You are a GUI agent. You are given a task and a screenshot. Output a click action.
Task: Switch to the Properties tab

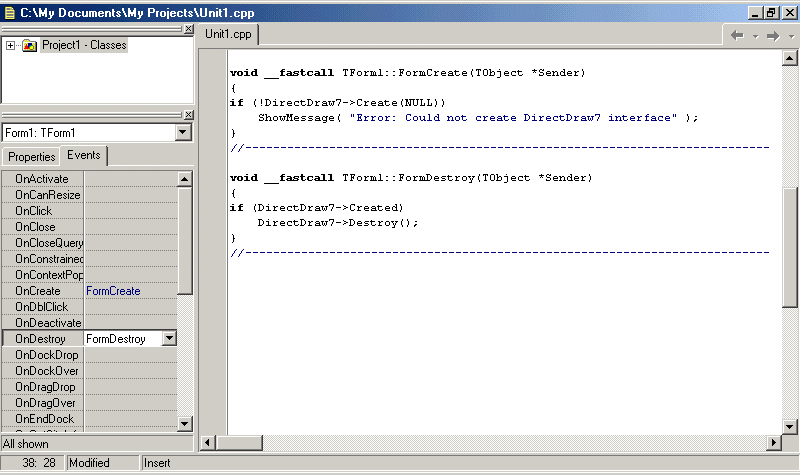click(x=31, y=157)
